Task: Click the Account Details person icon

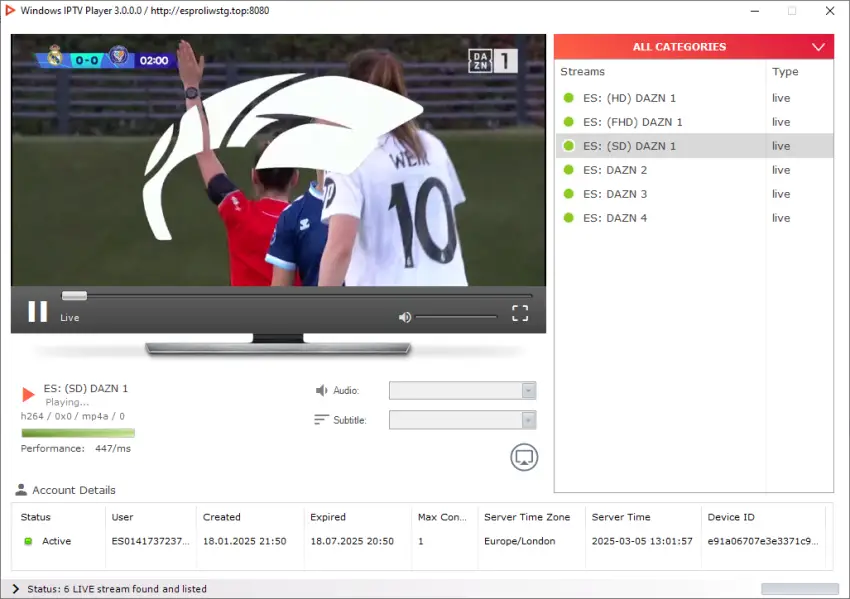Action: [21, 489]
